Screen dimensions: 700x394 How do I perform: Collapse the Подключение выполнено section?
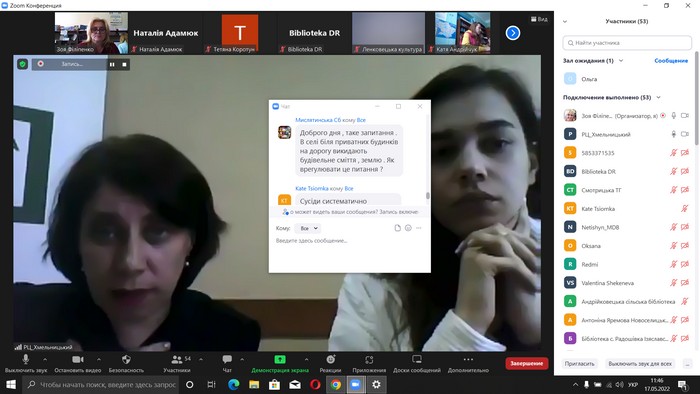pos(658,97)
